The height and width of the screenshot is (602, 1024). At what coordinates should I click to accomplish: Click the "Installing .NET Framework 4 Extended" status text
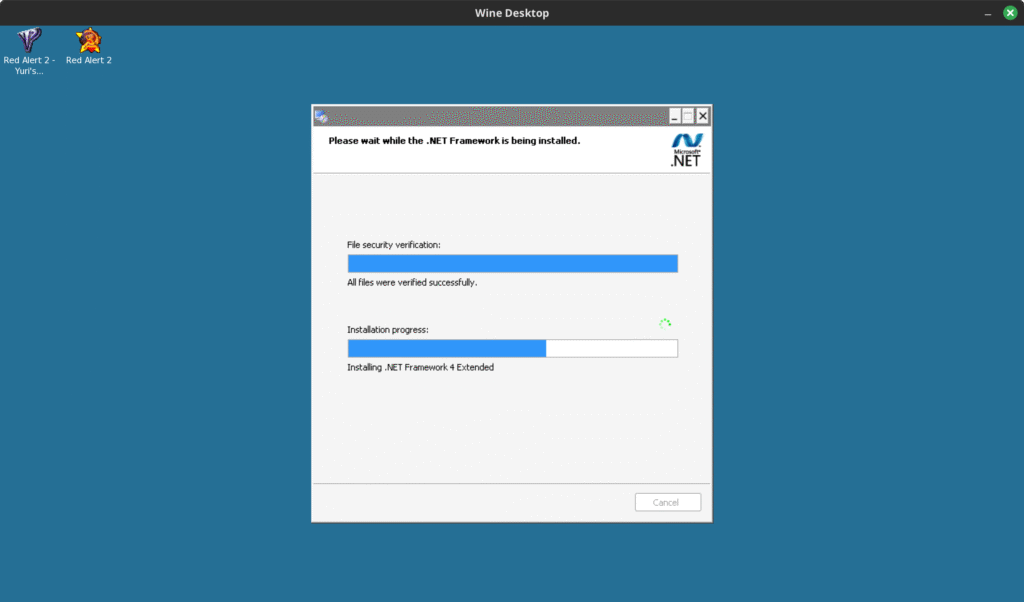(x=420, y=367)
